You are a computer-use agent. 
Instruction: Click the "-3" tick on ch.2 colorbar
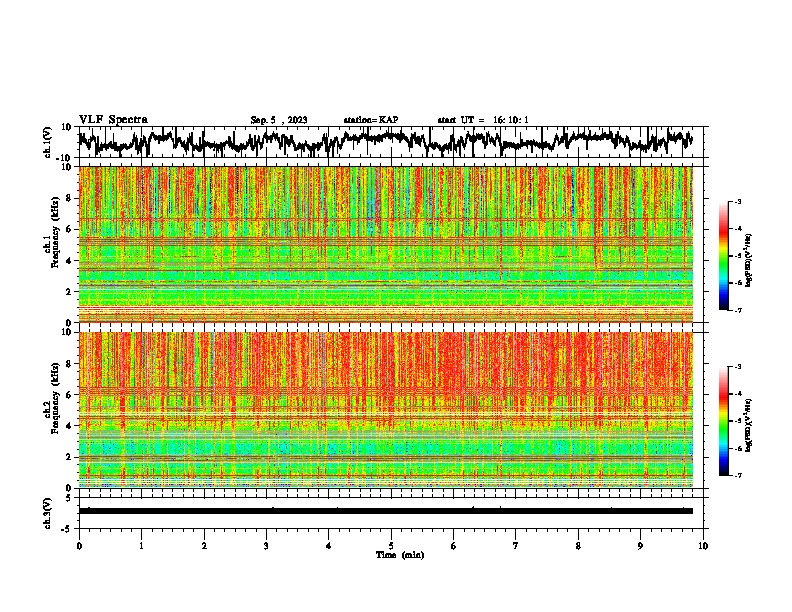738,367
